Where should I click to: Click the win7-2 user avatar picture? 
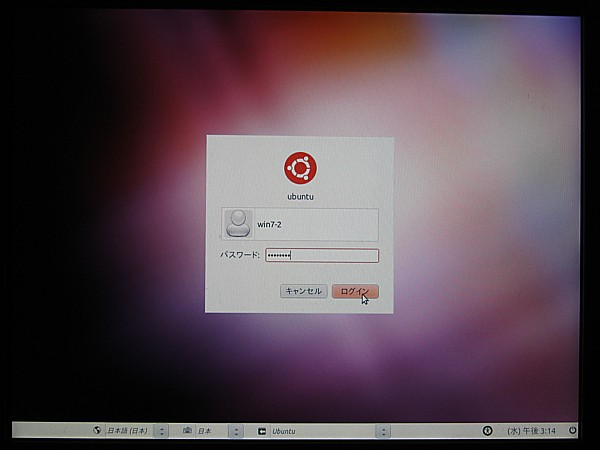(238, 224)
